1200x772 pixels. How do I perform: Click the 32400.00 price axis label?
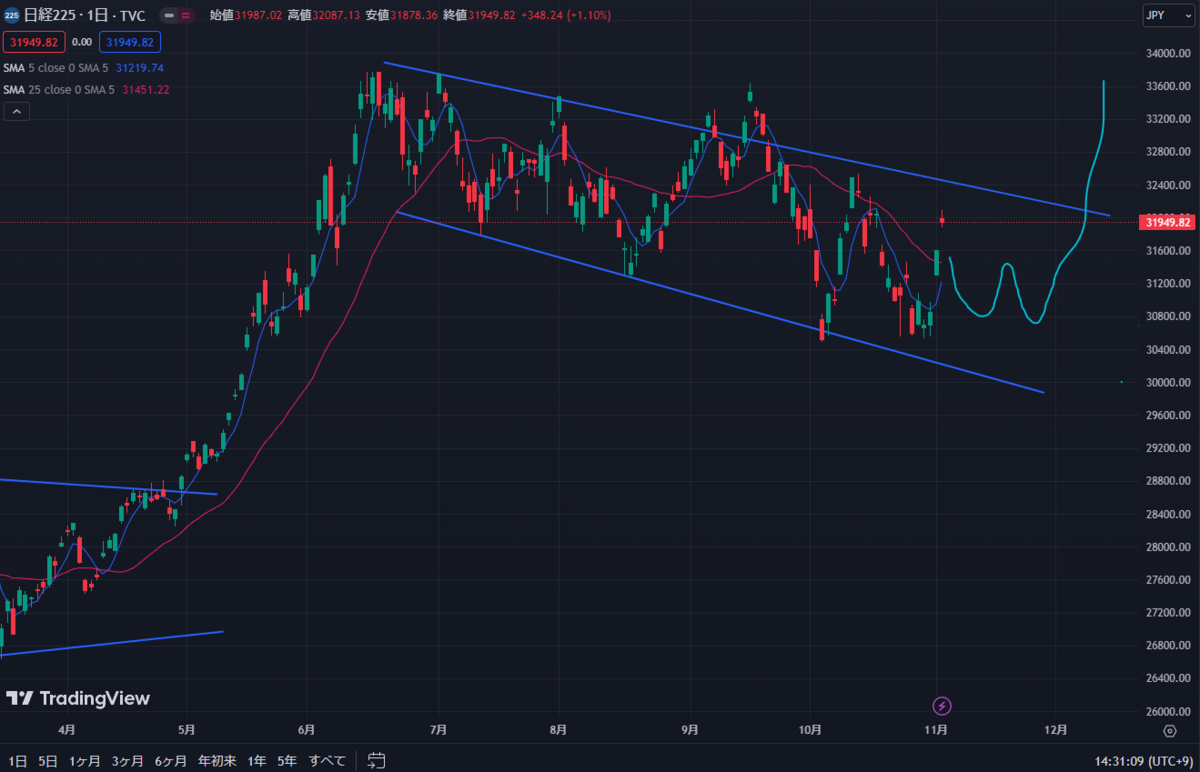1168,186
